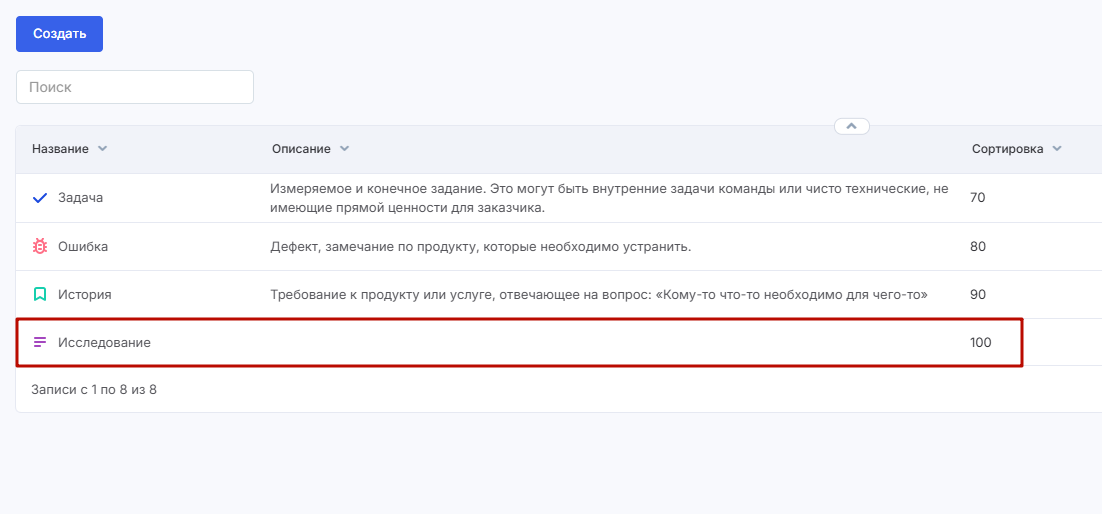Focus the Поиск search field

tap(135, 87)
